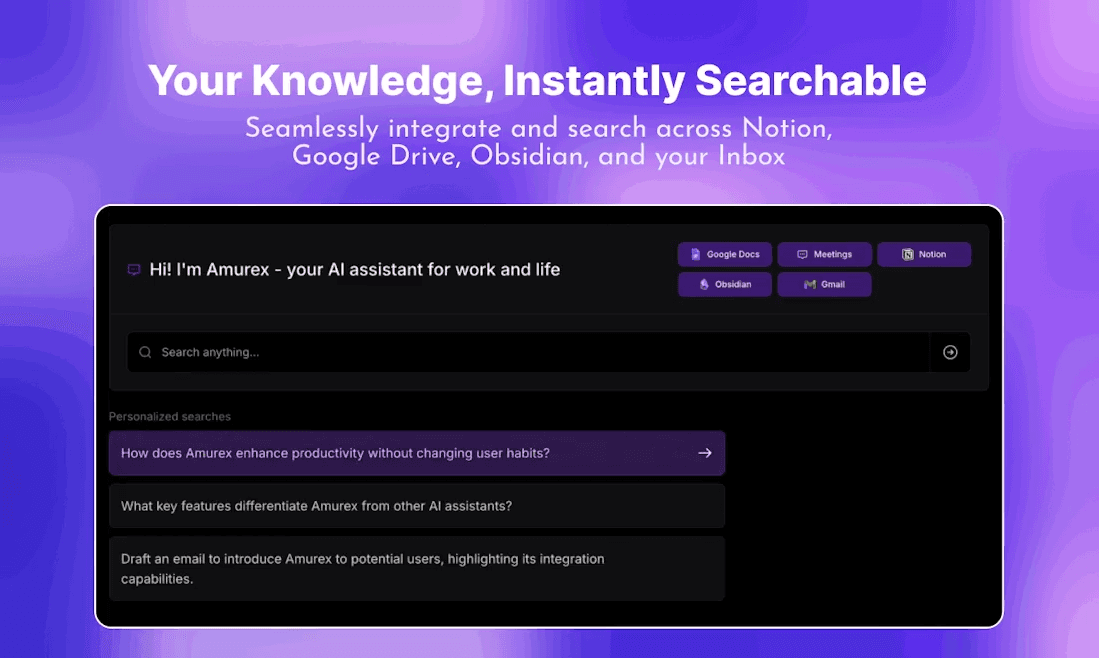1099x658 pixels.
Task: Toggle the Google Docs source label
Action: (733, 255)
